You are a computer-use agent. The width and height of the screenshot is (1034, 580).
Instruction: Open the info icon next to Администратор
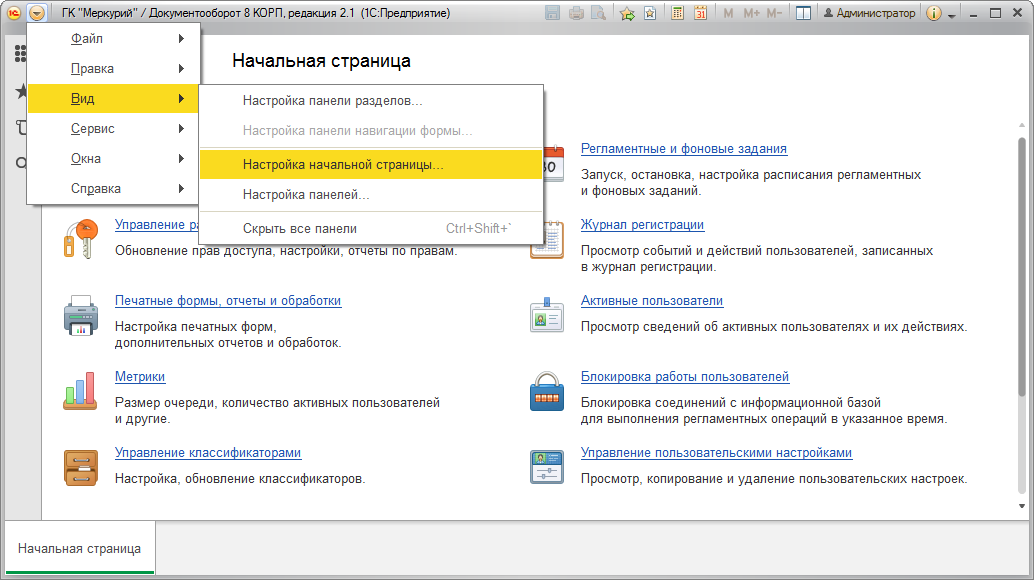coord(934,13)
